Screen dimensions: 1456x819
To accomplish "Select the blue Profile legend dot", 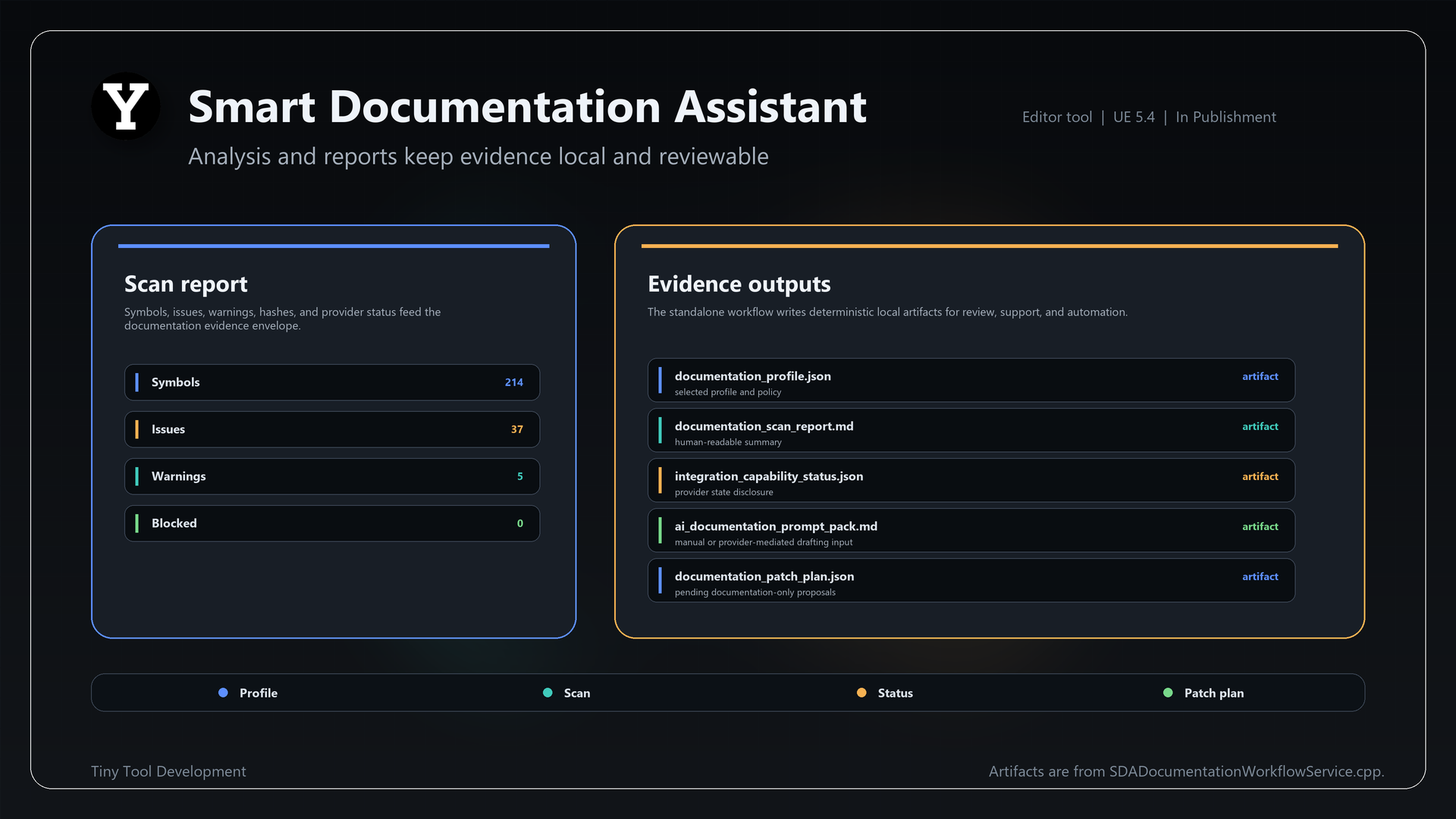I will 223,692.
